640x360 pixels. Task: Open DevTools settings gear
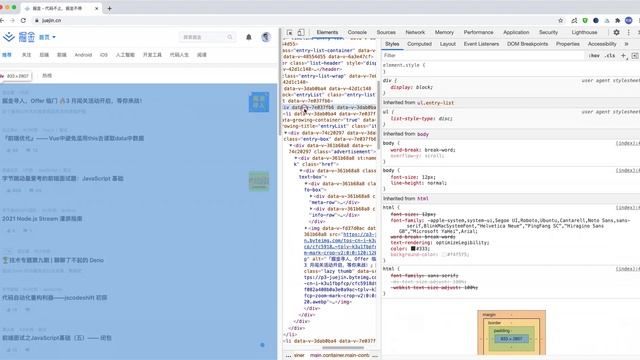(x=616, y=32)
